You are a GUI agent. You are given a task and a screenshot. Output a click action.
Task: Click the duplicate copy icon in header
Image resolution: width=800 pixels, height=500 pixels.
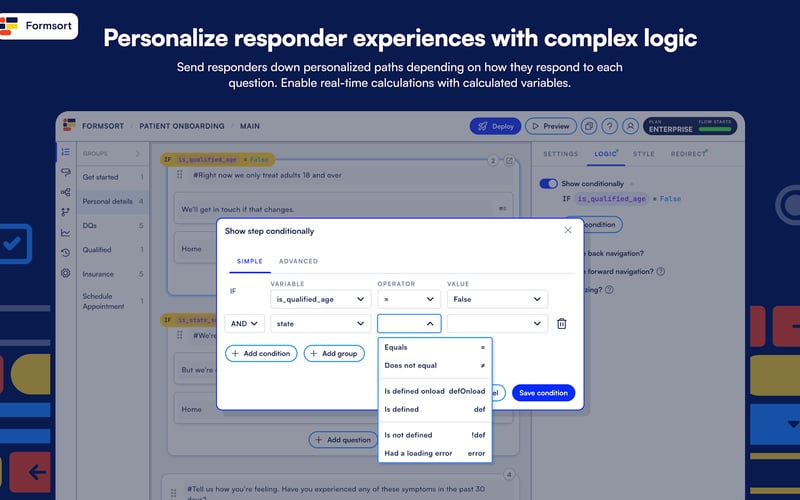click(589, 126)
